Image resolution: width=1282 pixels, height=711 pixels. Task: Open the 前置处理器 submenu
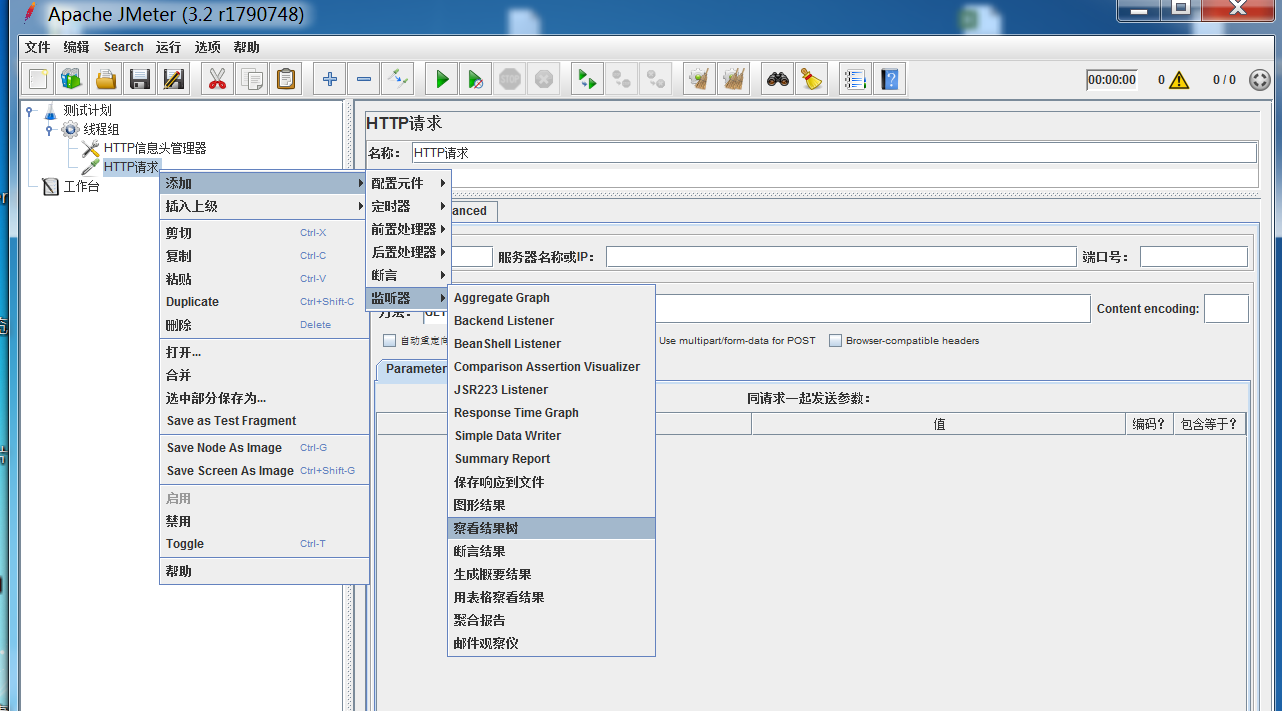(408, 229)
